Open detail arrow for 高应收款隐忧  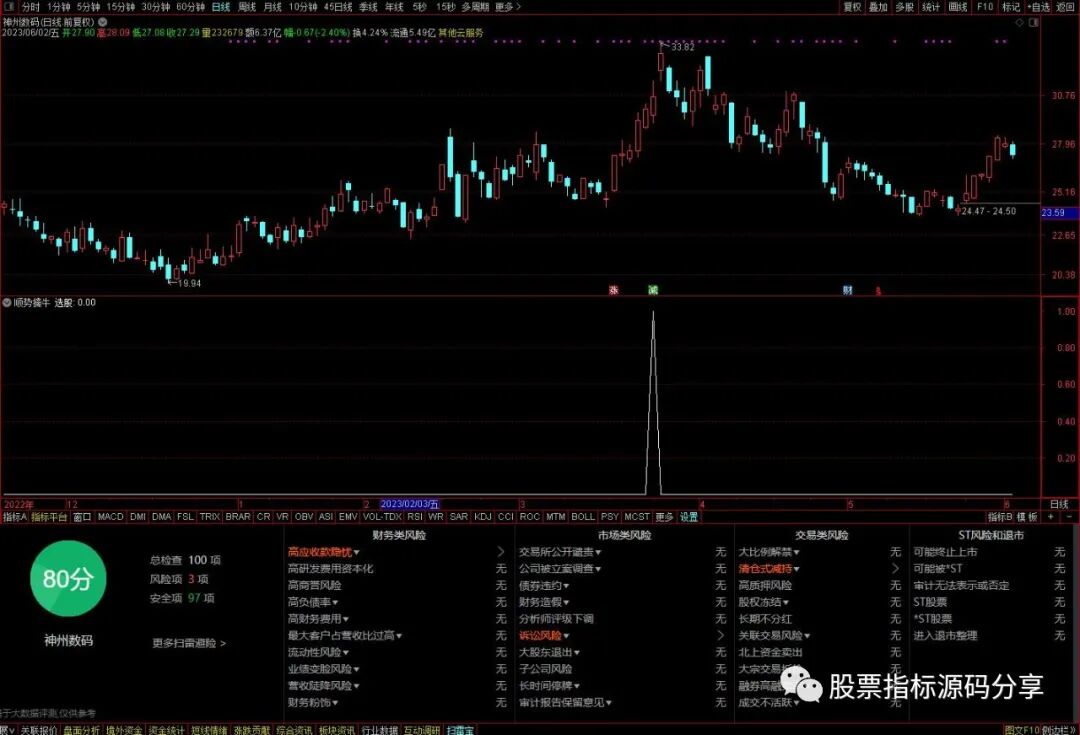(x=501, y=552)
